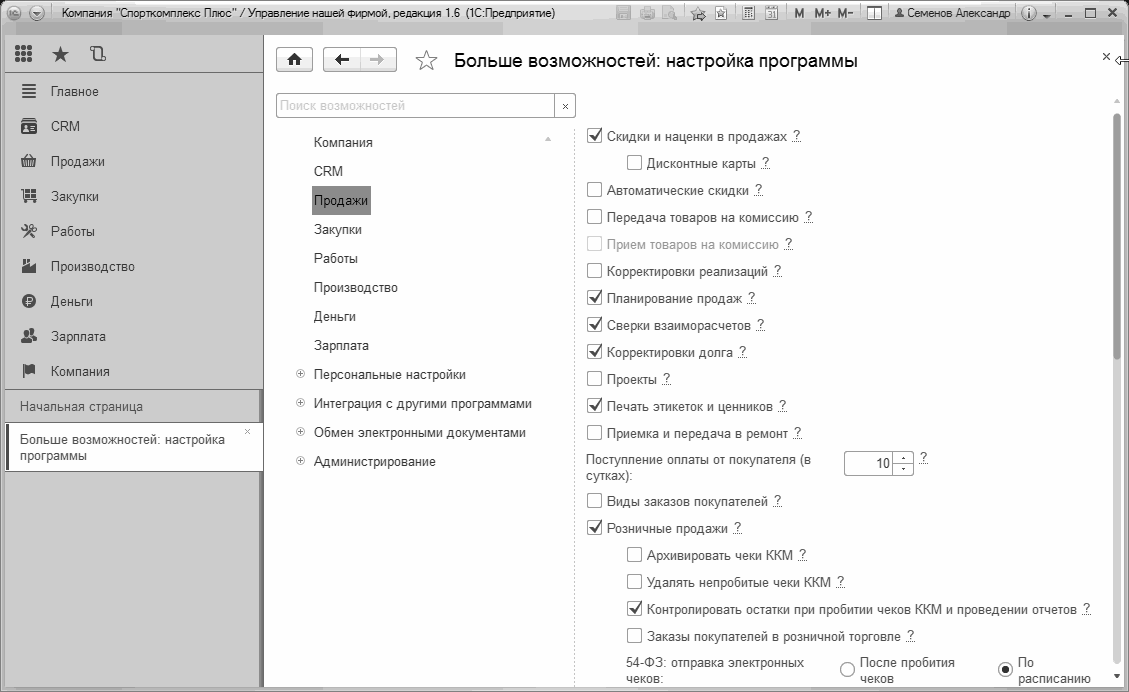The image size is (1129, 692).
Task: Clear the search field with the x
Action: 565,106
